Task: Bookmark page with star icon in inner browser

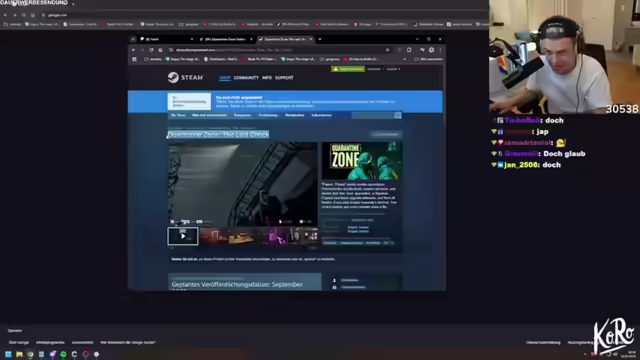Action: 387,50
